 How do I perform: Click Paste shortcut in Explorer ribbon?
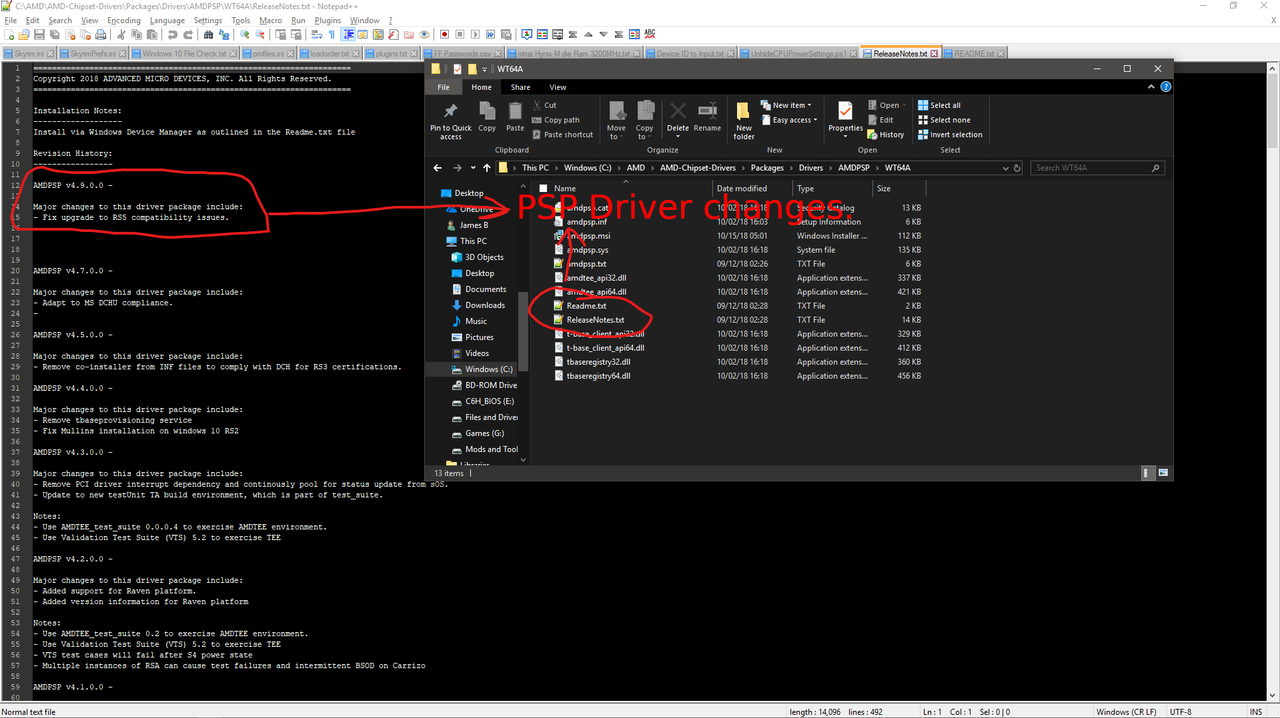(563, 134)
